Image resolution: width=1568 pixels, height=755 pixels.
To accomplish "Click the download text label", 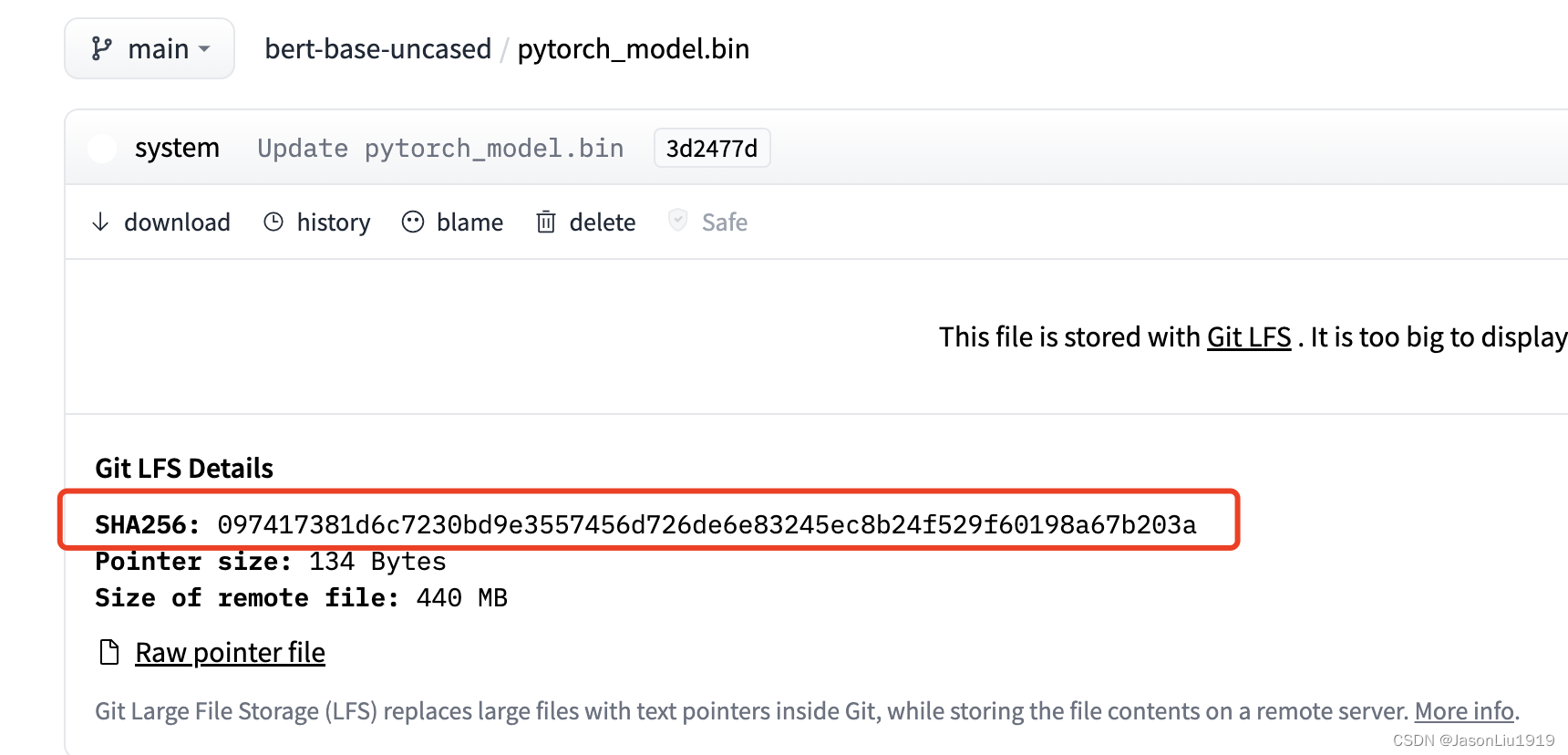I will pos(177,222).
